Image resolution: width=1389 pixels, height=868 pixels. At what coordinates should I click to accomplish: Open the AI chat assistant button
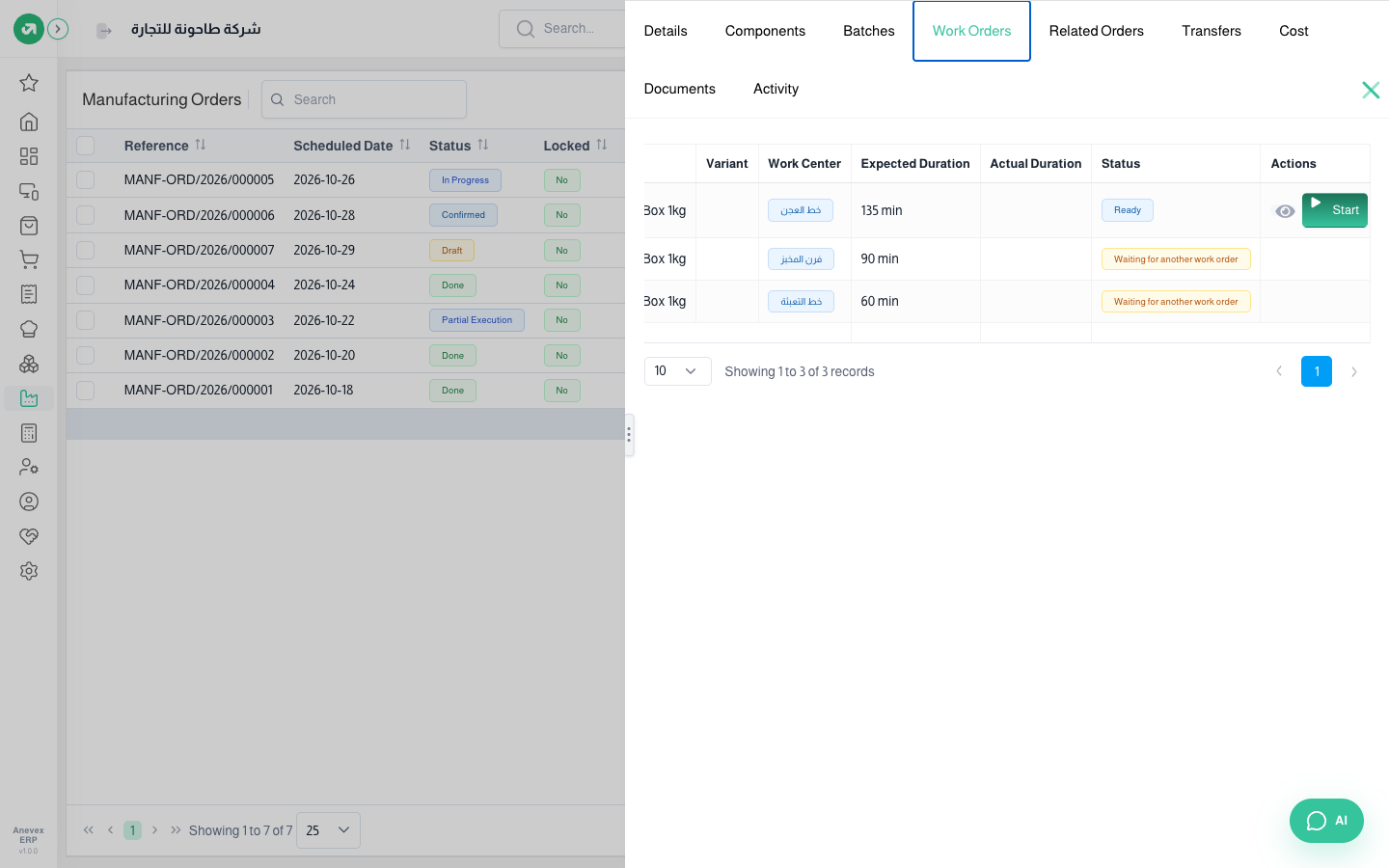(1326, 821)
